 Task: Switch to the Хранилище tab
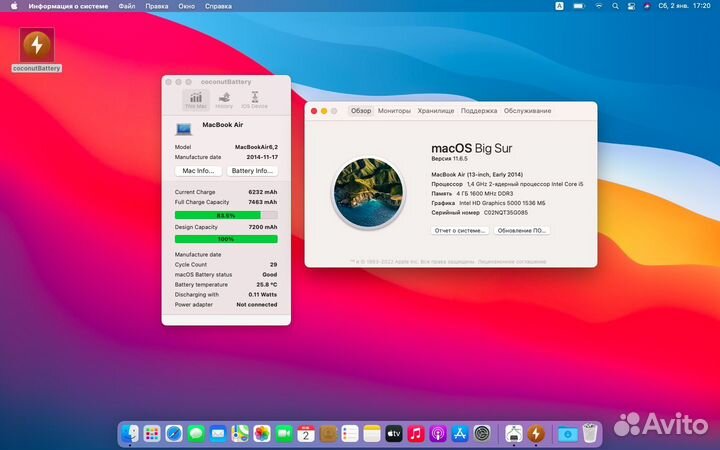click(436, 111)
